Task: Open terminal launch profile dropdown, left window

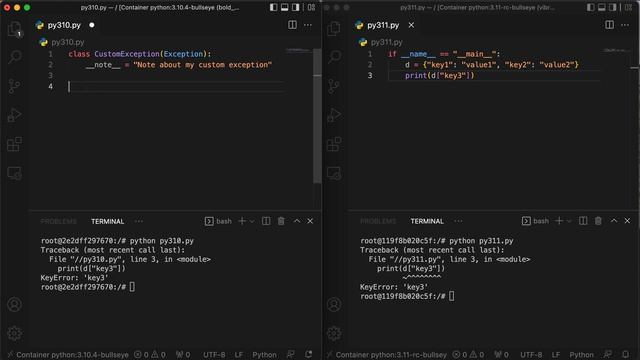Action: tap(252, 221)
